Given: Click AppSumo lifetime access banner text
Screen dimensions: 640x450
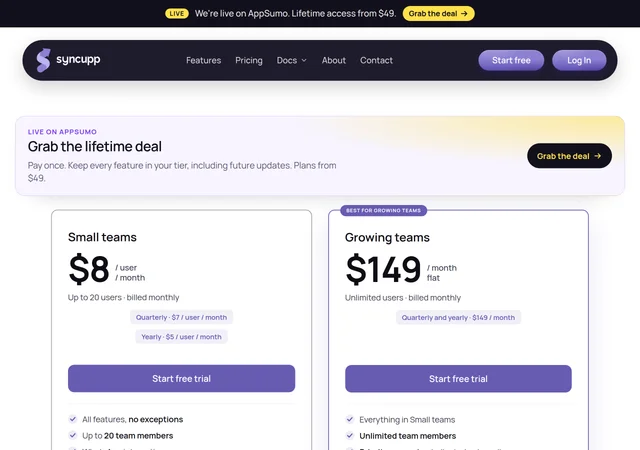Looking at the screenshot, I should pos(295,13).
